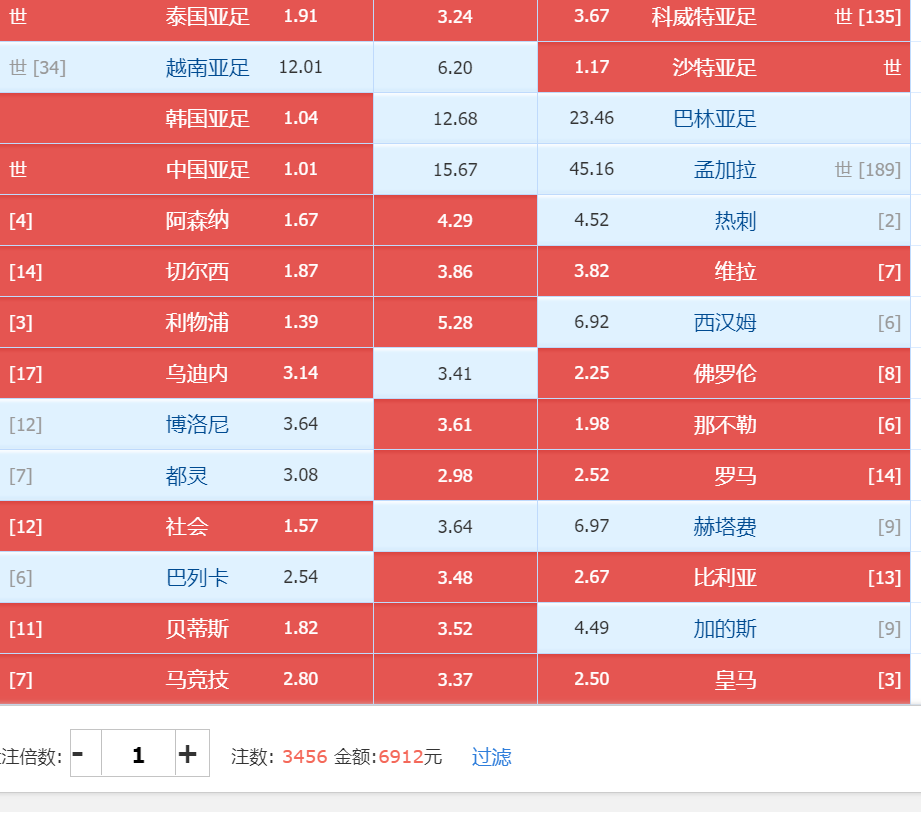Toggle draw odds 3.48 for 巴列卡 match
This screenshot has width=921, height=834.
pos(455,579)
